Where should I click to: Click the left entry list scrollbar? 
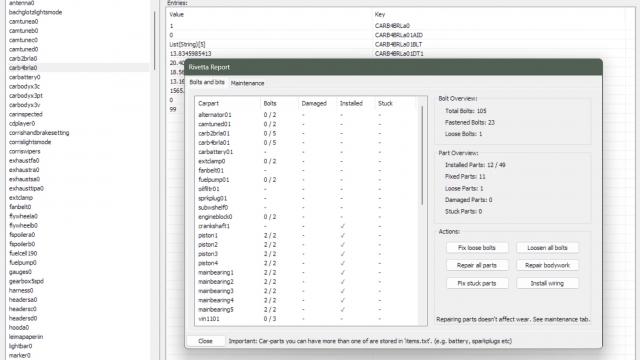(x=154, y=41)
